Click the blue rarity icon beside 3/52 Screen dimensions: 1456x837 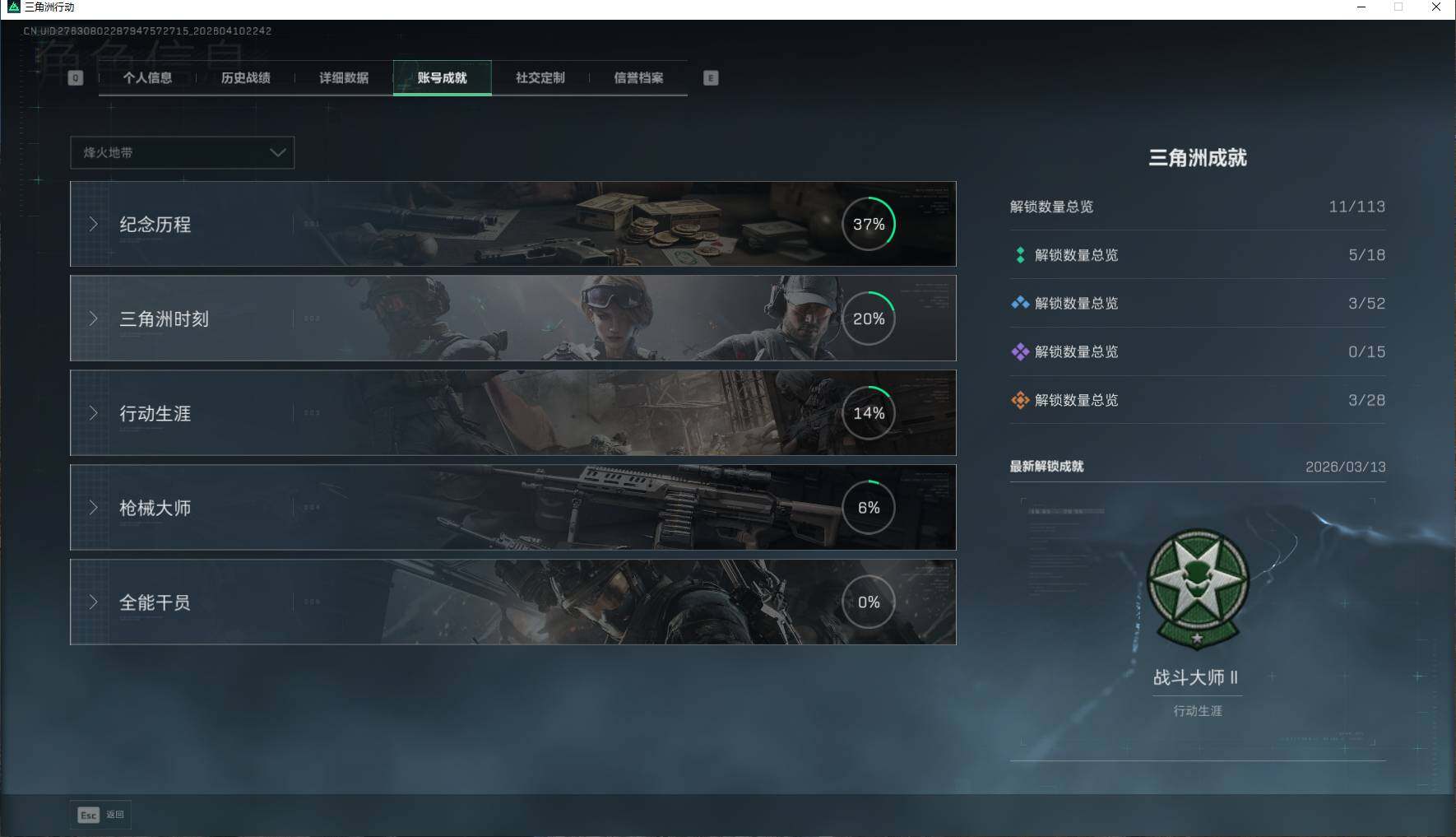pyautogui.click(x=1020, y=303)
